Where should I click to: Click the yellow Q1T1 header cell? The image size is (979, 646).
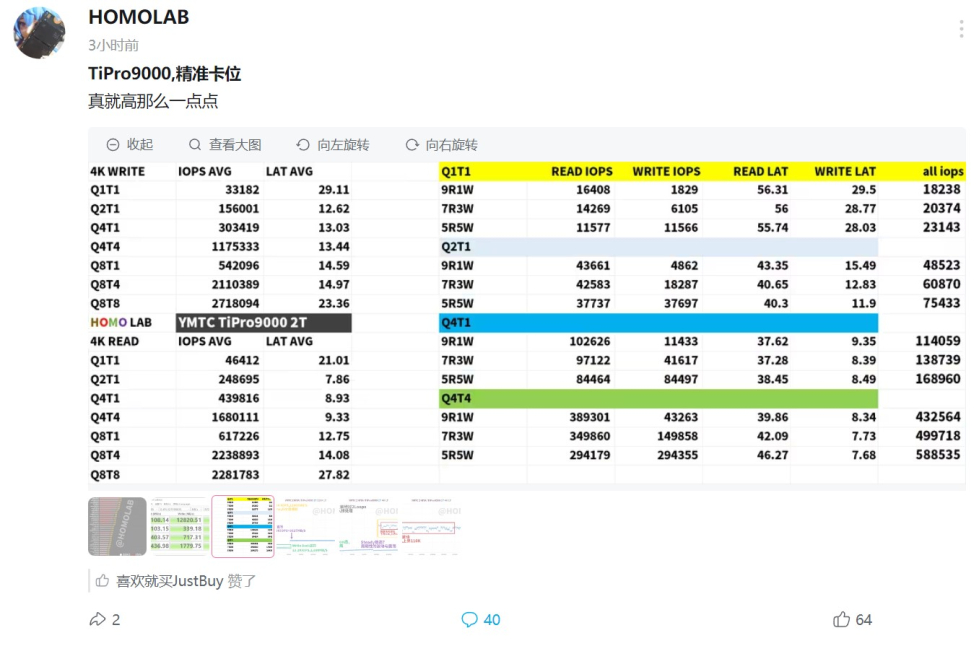tap(456, 171)
